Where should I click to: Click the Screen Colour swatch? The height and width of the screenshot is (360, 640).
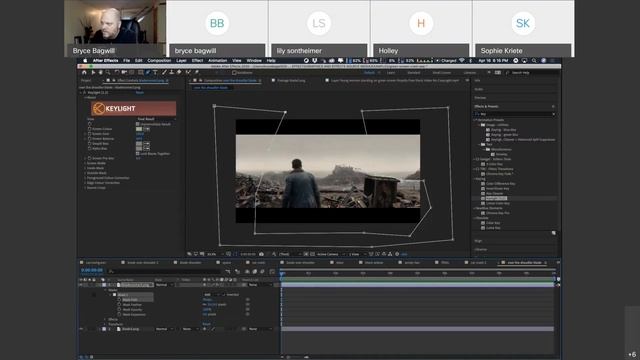[x=139, y=129]
